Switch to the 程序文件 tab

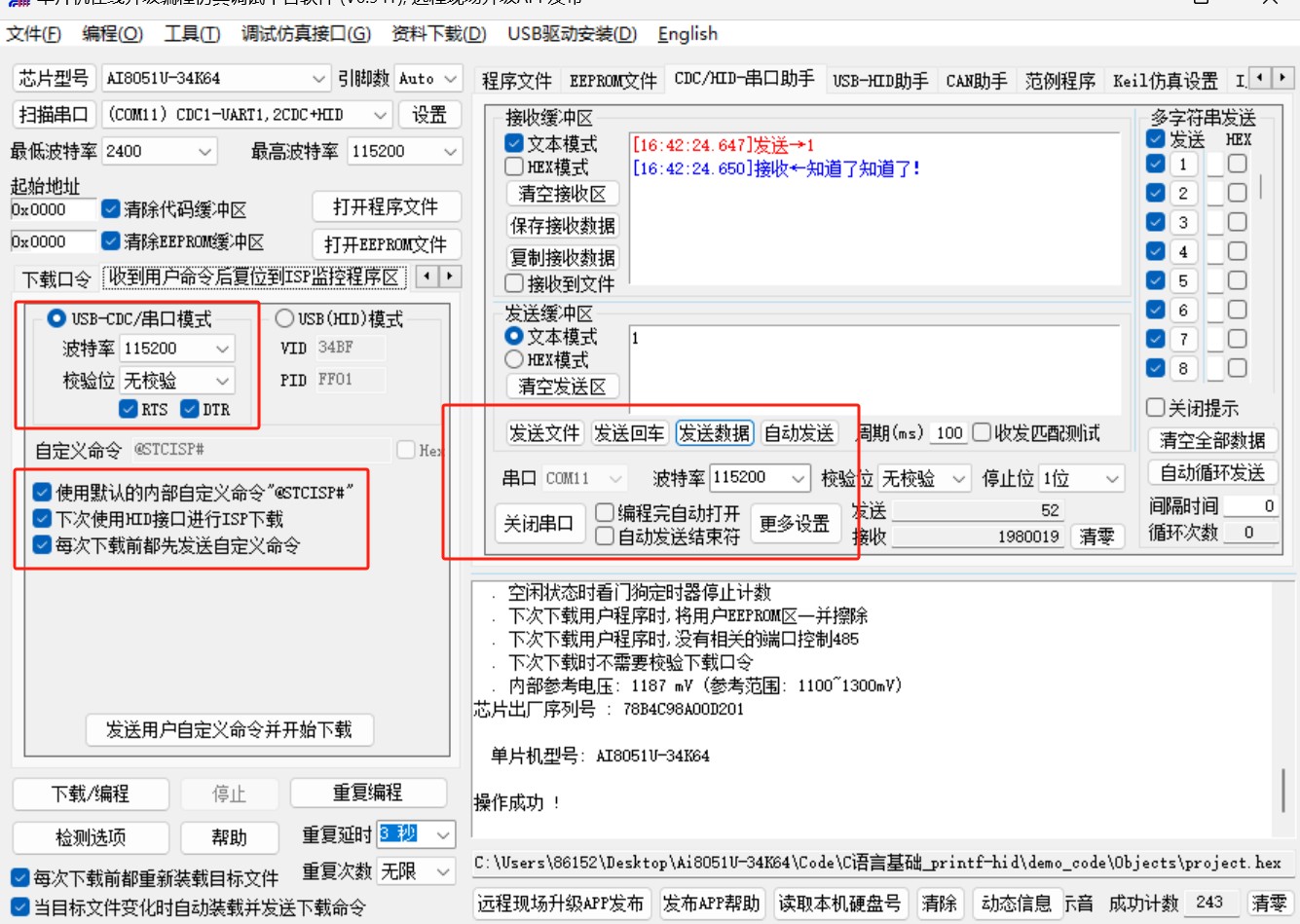[x=516, y=81]
